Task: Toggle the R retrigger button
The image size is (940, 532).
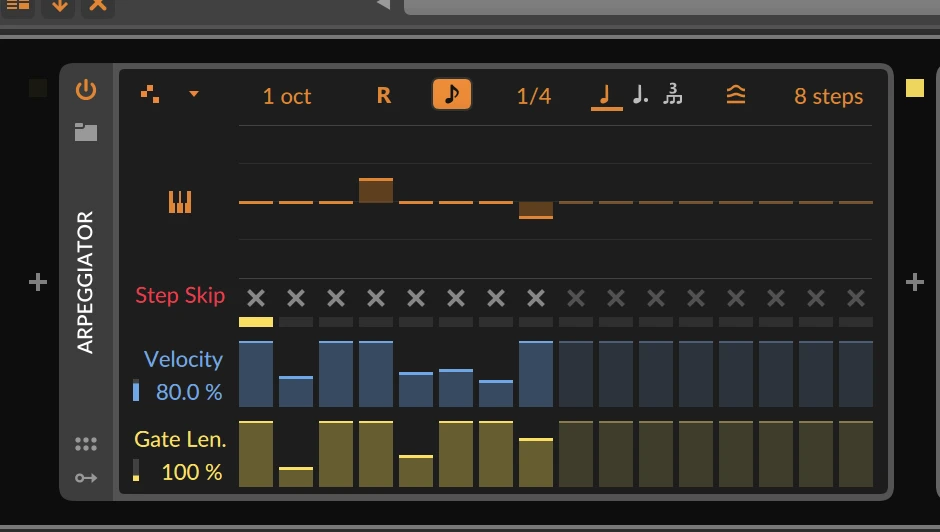Action: point(383,96)
